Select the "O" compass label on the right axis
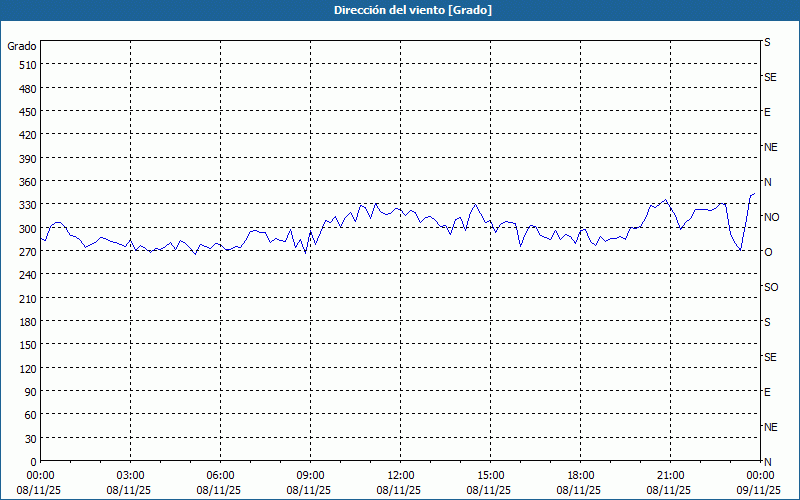Image resolution: width=800 pixels, height=500 pixels. [x=768, y=252]
